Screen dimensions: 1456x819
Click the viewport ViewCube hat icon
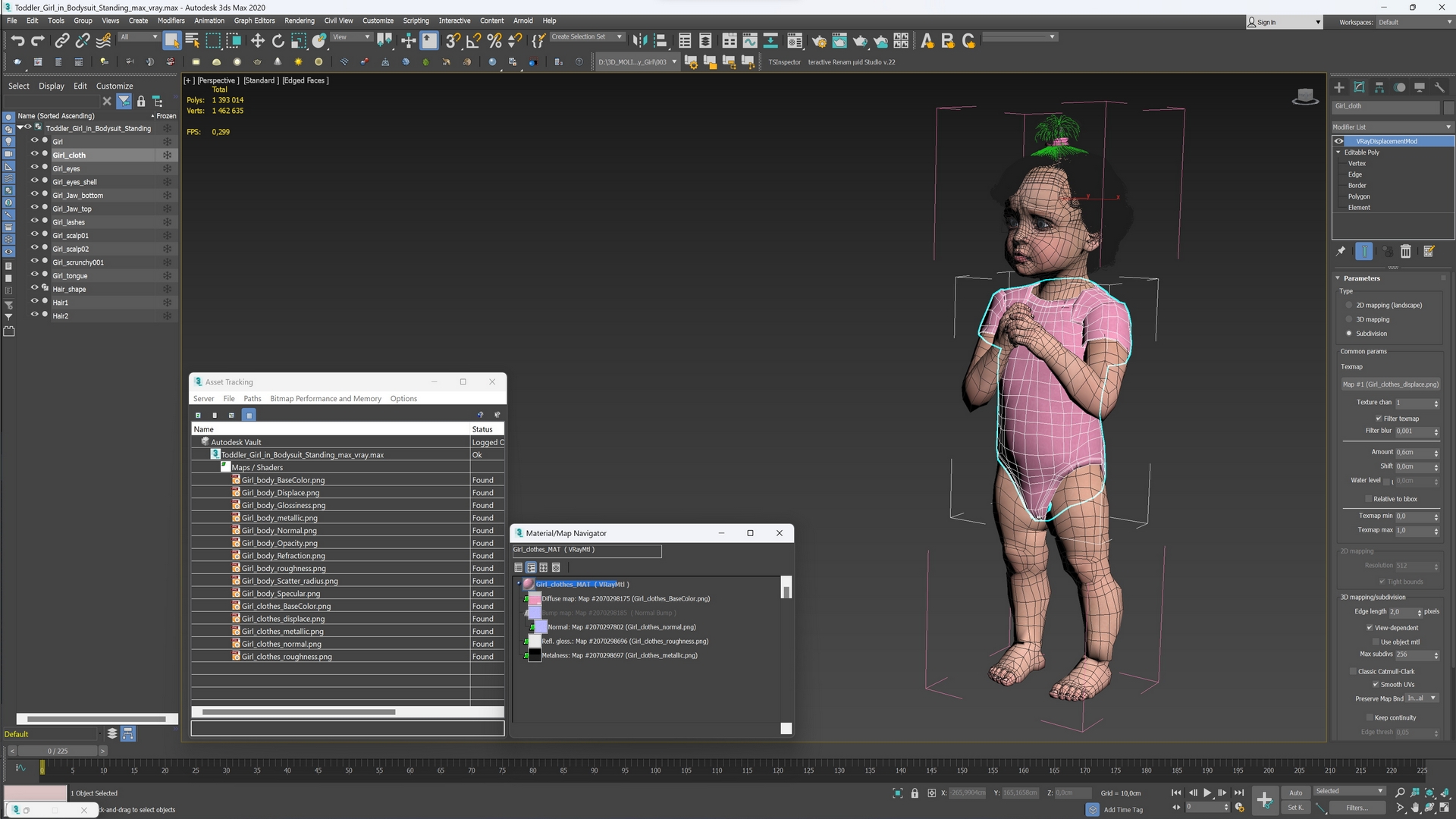pyautogui.click(x=1305, y=96)
